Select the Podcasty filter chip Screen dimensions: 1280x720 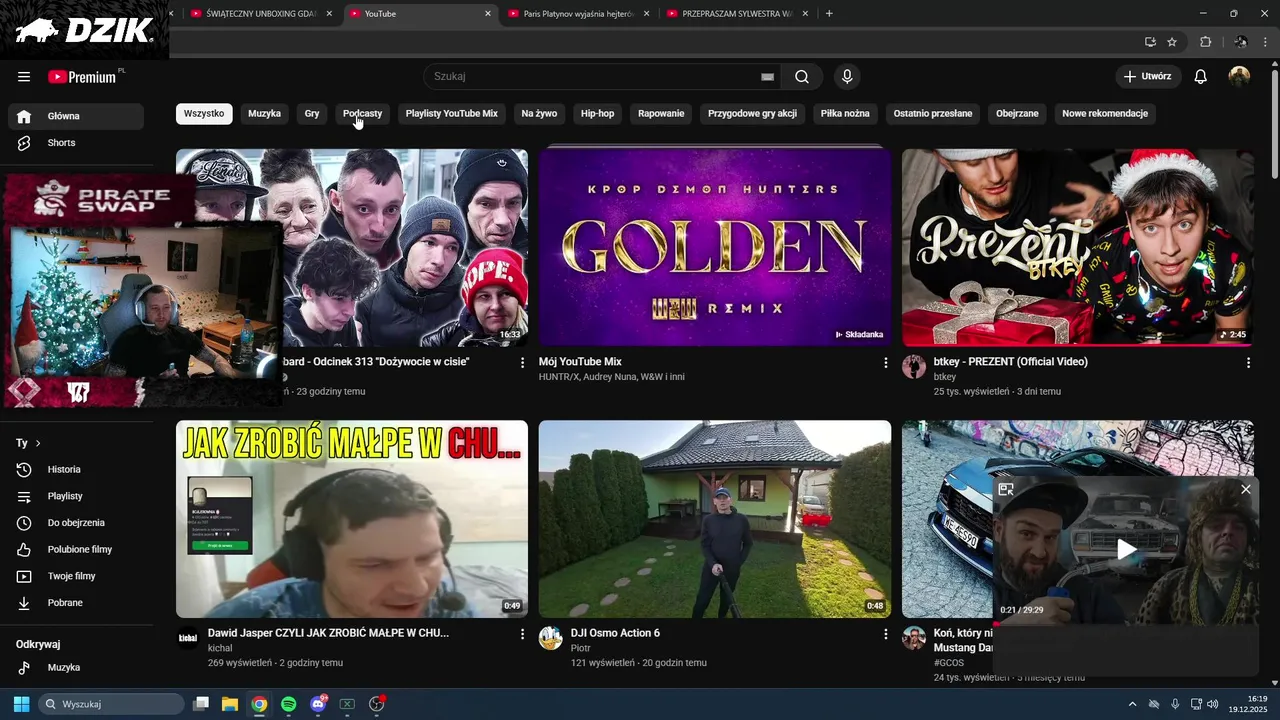tap(362, 114)
